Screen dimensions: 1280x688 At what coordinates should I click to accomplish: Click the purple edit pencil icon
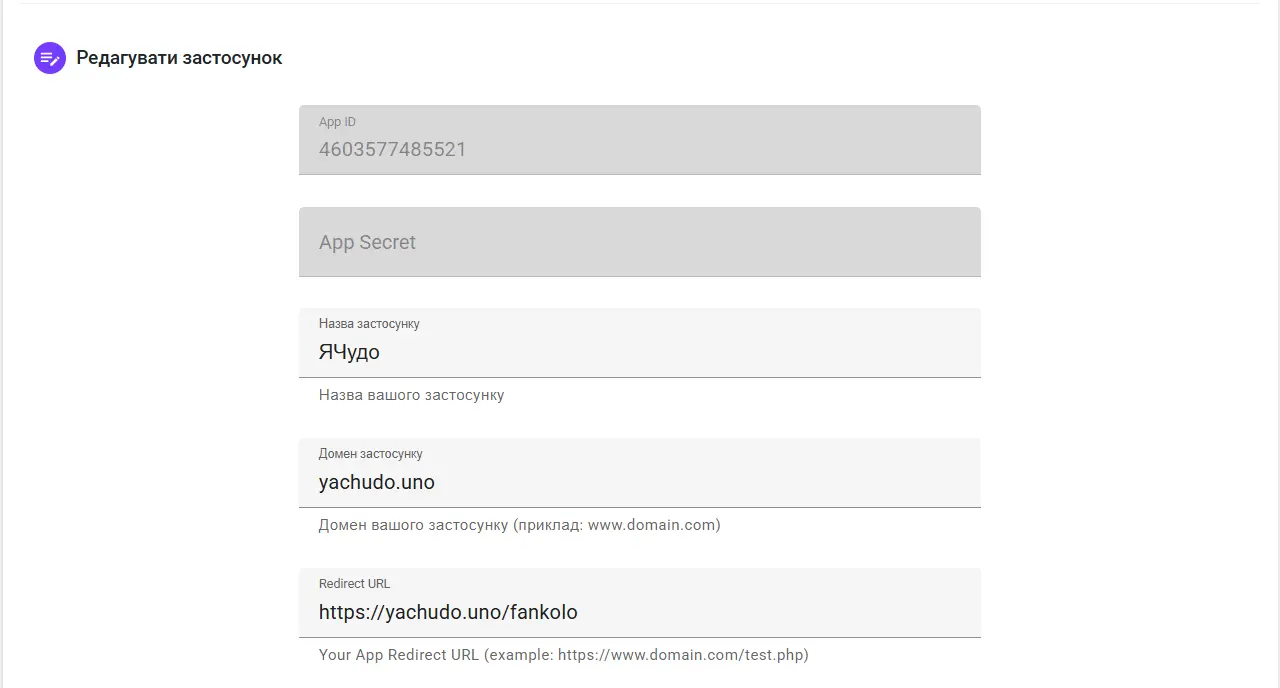50,58
